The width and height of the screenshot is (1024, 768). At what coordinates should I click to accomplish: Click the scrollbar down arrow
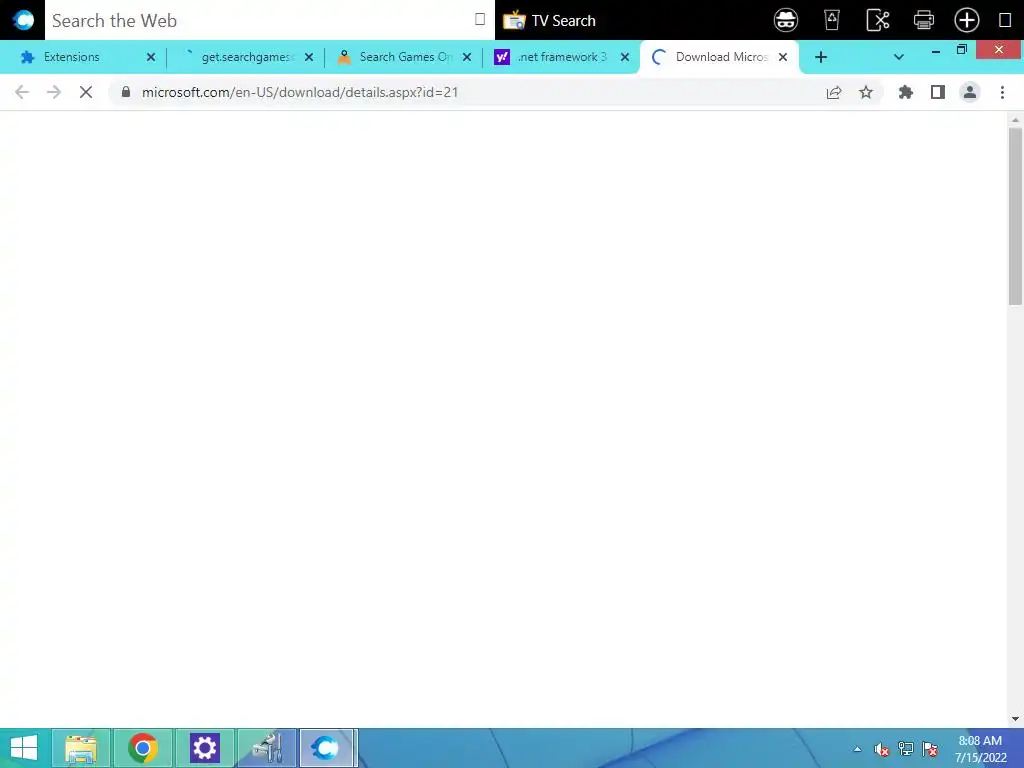tap(1015, 719)
